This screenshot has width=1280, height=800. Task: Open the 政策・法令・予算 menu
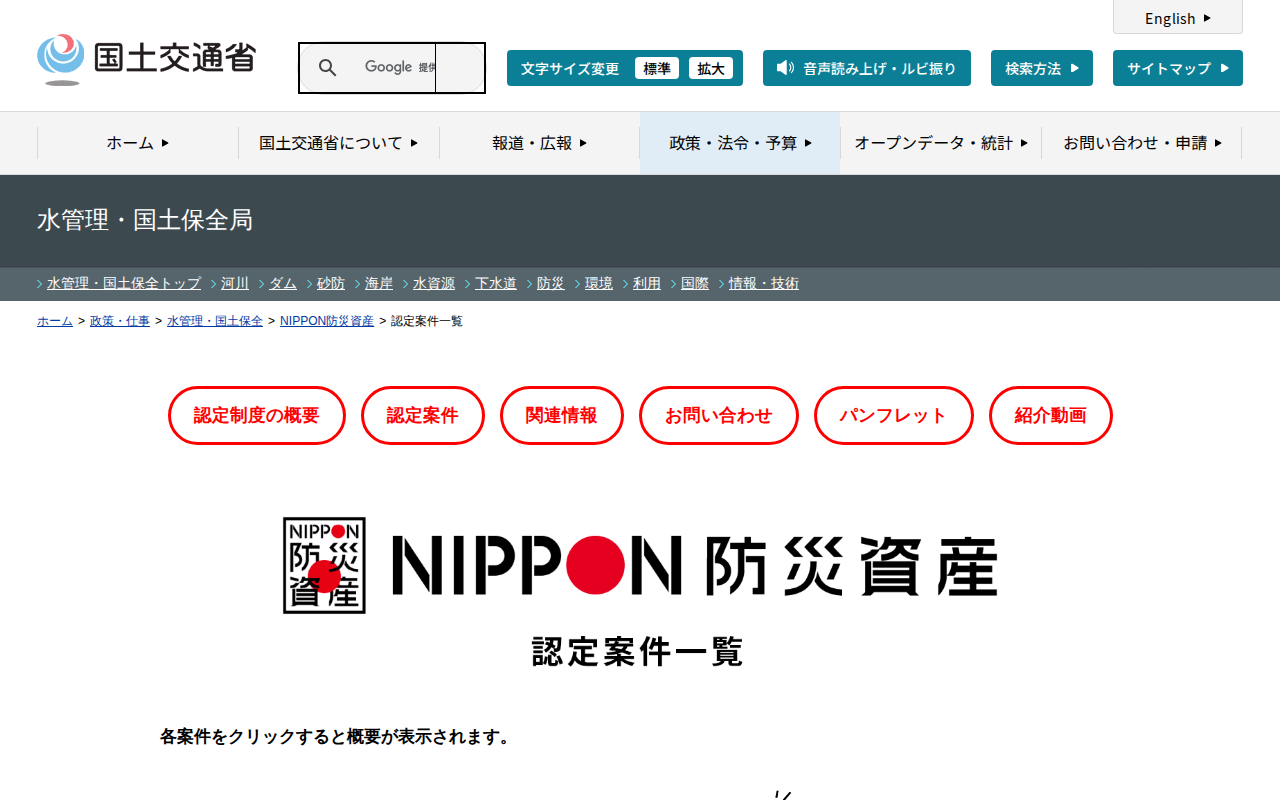pos(740,143)
